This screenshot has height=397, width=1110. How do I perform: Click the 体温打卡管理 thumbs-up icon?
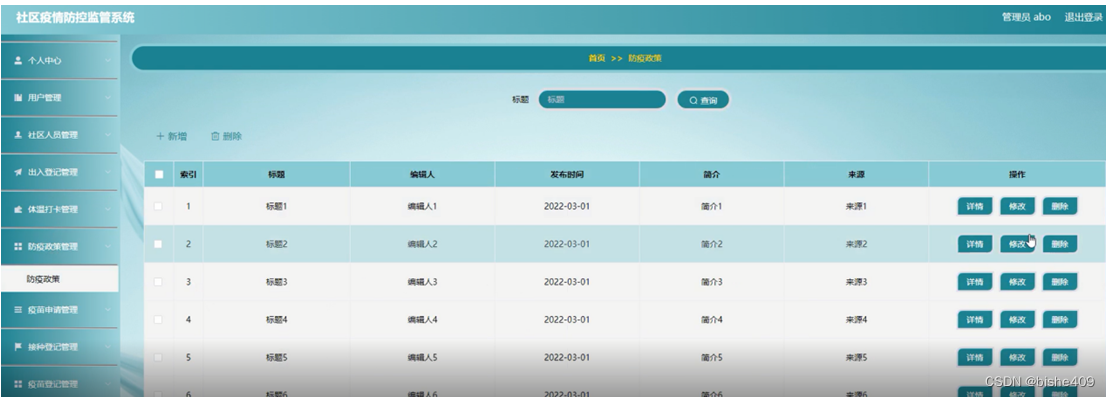click(18, 209)
